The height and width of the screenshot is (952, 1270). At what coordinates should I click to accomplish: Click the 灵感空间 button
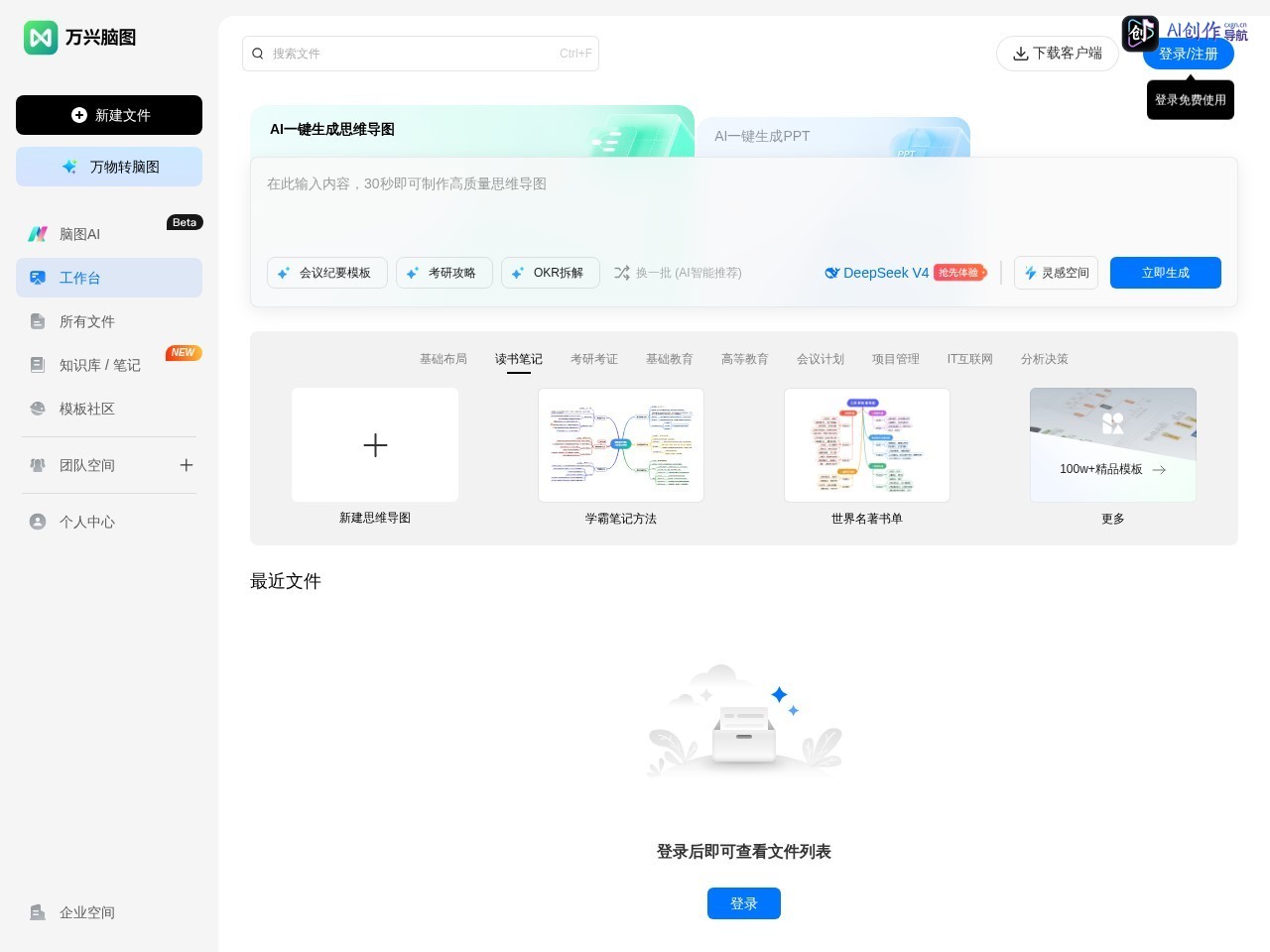pyautogui.click(x=1056, y=273)
